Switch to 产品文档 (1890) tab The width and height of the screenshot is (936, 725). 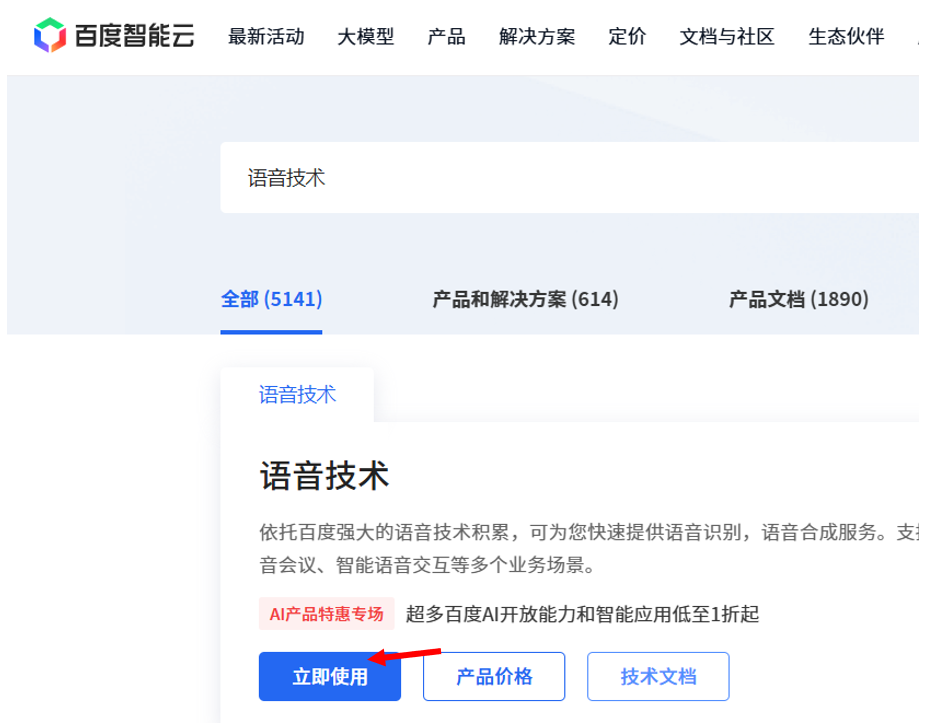pyautogui.click(x=799, y=299)
